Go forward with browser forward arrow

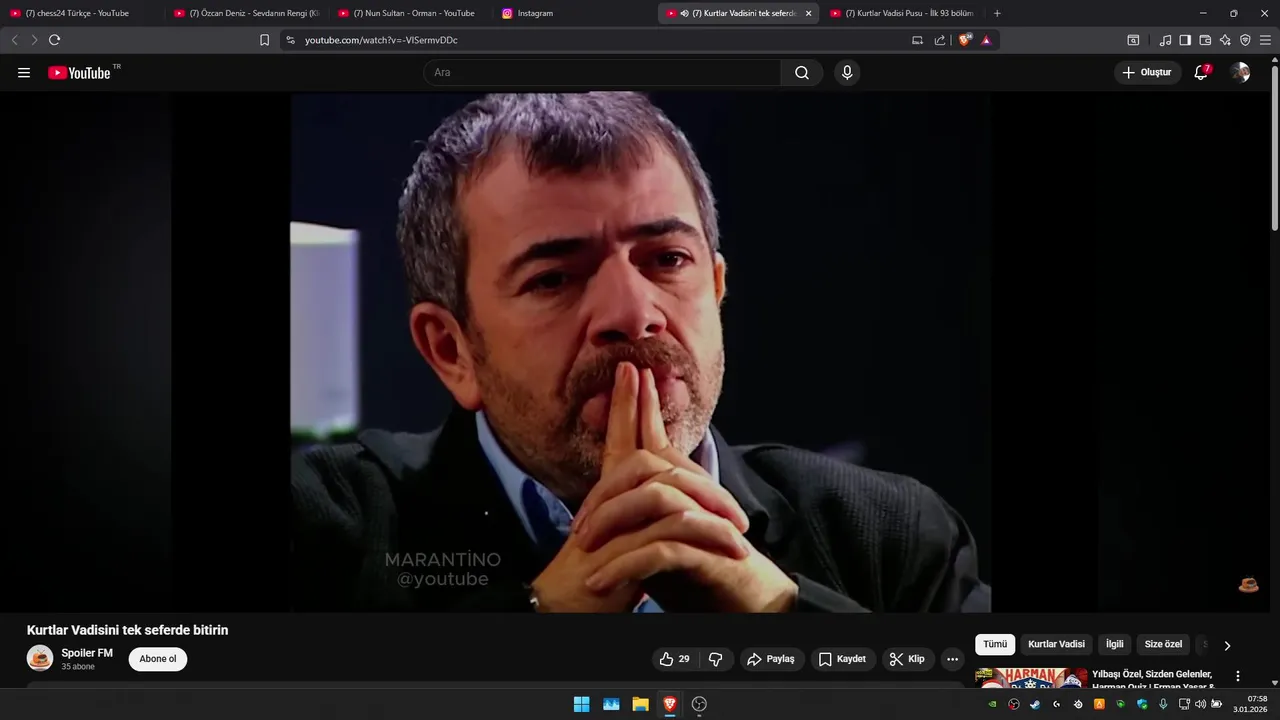[34, 40]
